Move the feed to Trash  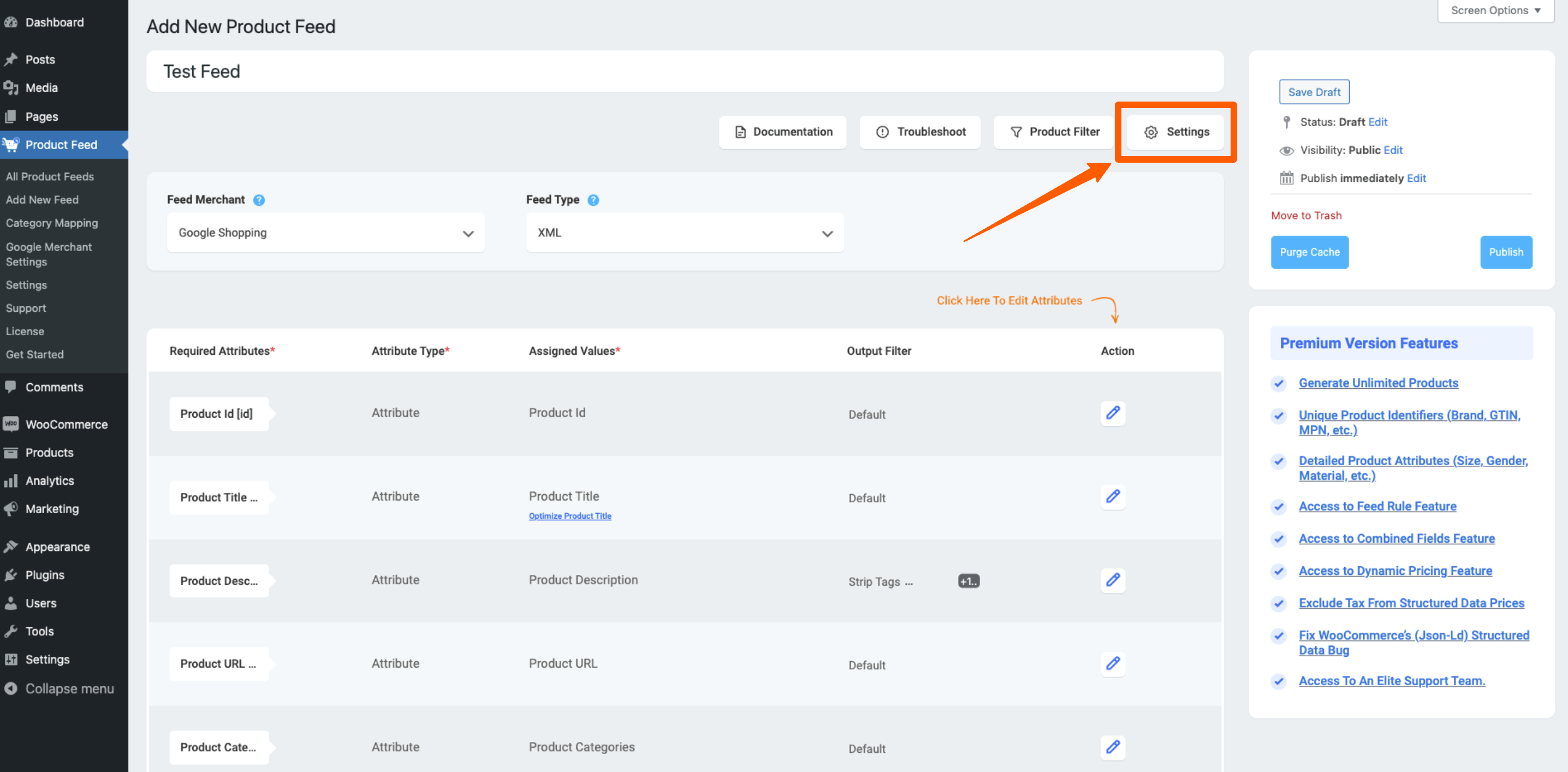click(x=1306, y=216)
